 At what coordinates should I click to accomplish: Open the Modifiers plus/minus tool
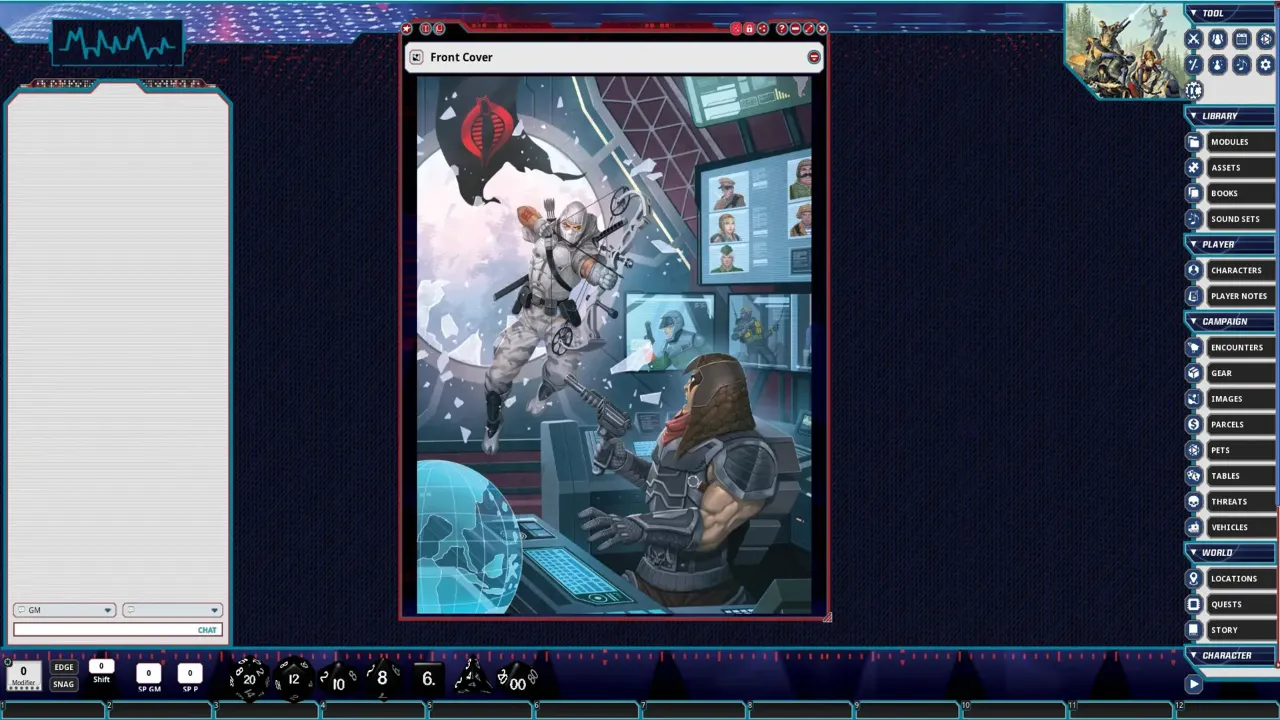pos(1193,64)
